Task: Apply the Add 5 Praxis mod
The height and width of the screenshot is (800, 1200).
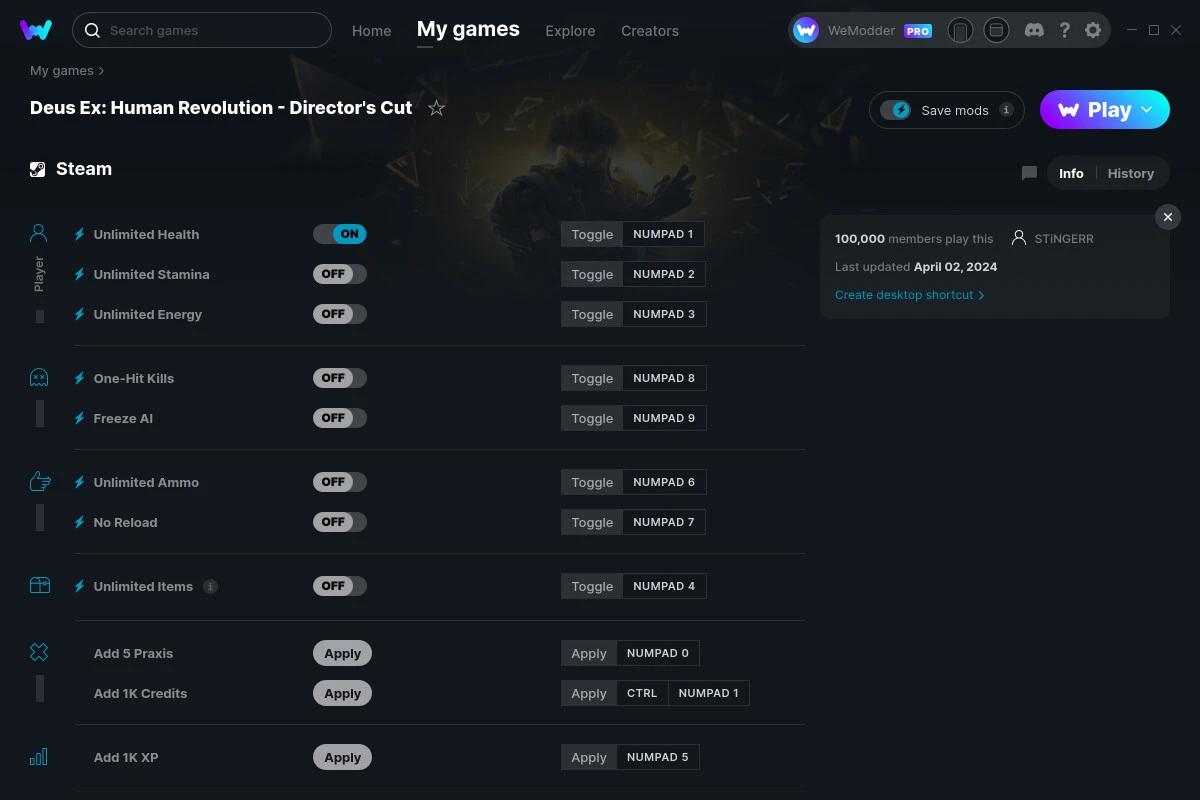Action: [342, 653]
